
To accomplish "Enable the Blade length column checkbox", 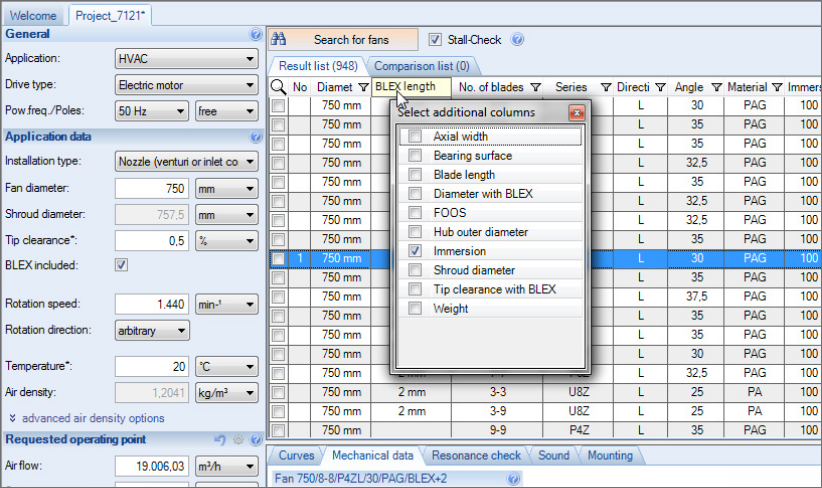I will [415, 175].
